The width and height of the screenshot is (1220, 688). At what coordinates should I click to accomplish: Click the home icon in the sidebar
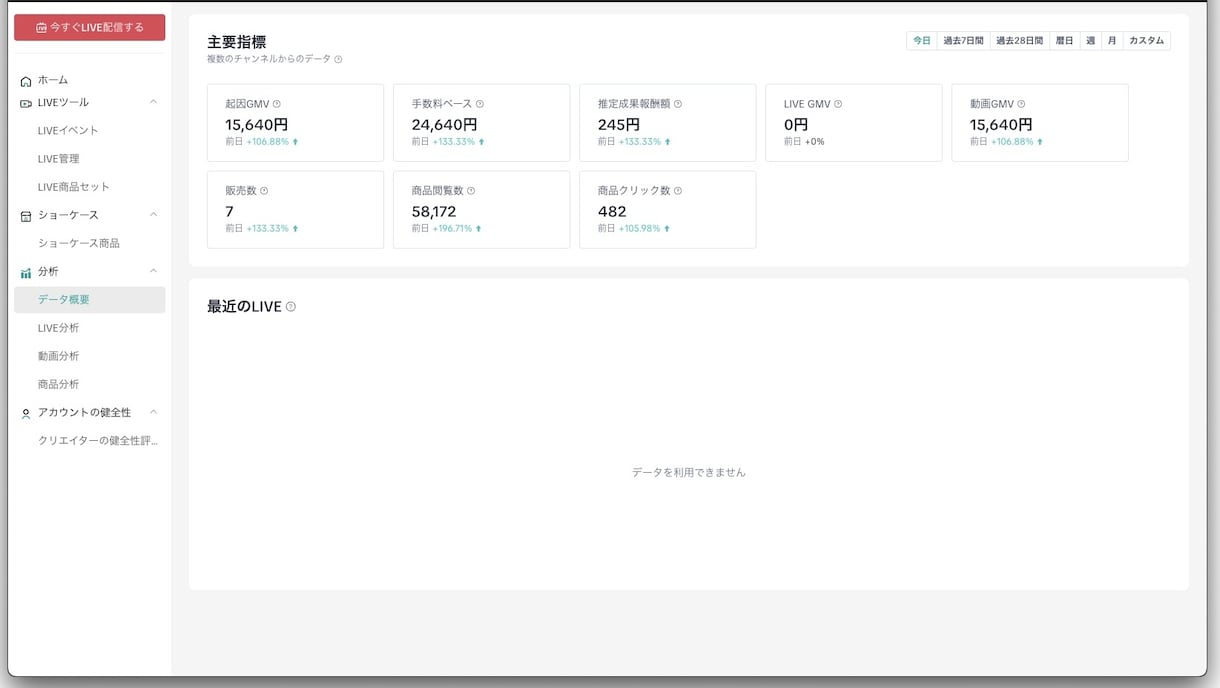click(26, 81)
